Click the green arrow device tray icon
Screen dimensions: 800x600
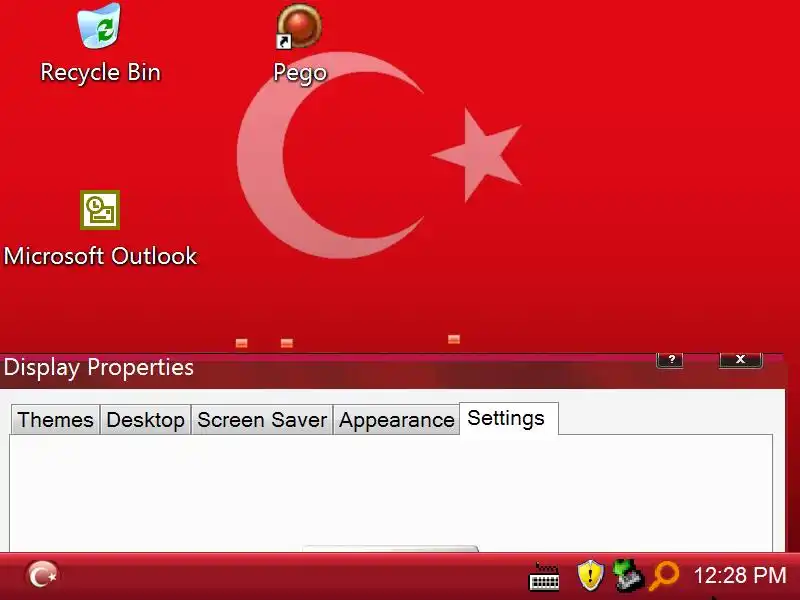click(x=629, y=576)
